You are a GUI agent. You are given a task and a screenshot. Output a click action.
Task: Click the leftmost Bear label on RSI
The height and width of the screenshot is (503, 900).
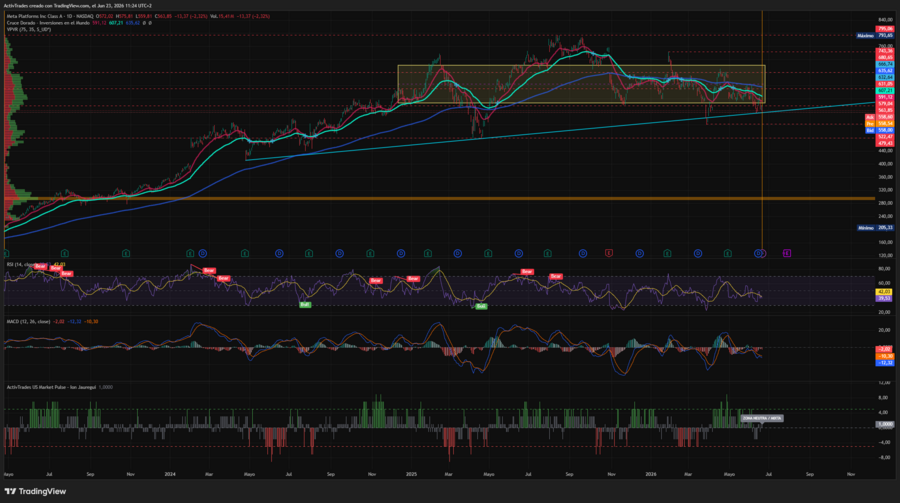click(x=40, y=266)
